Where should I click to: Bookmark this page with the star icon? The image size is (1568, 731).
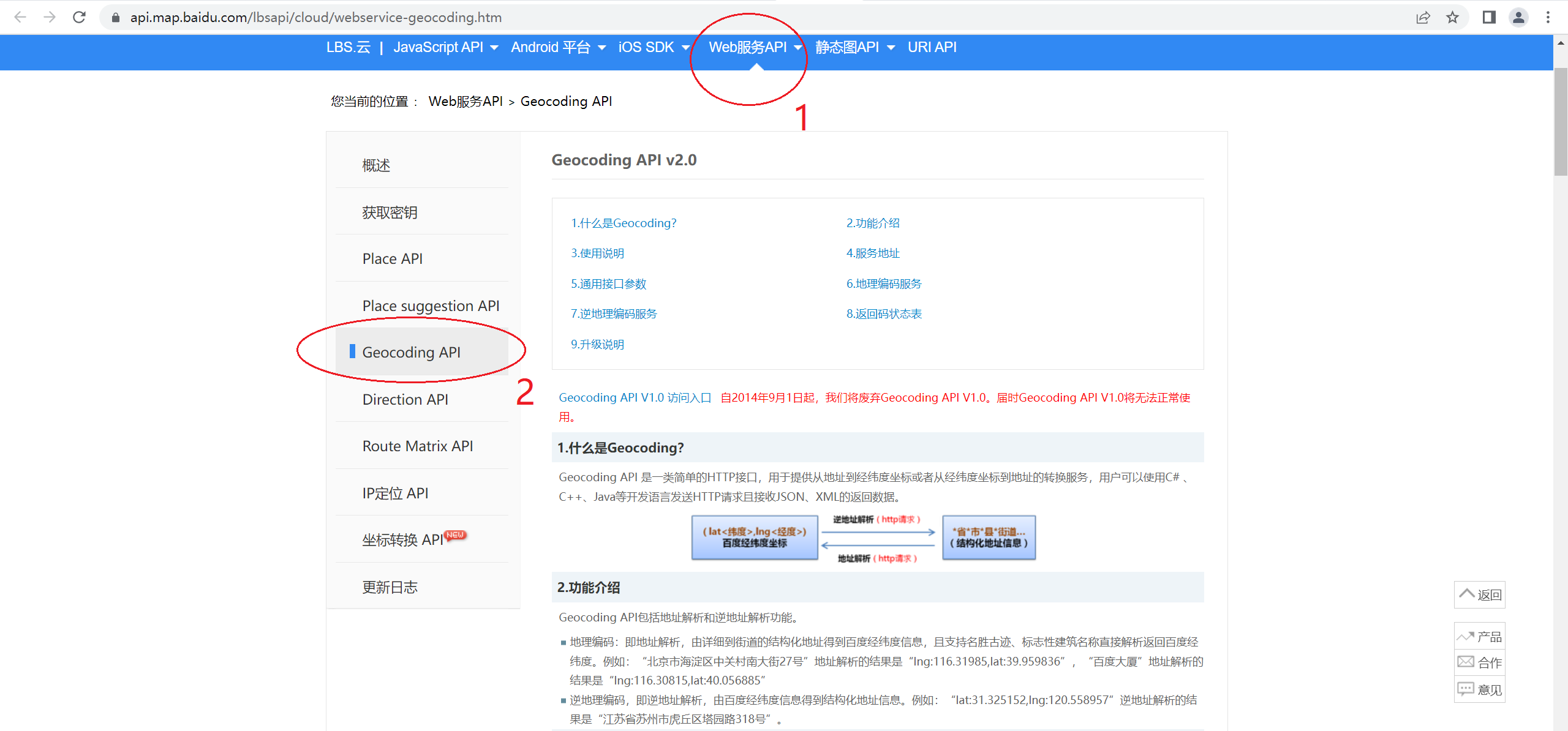(1452, 17)
